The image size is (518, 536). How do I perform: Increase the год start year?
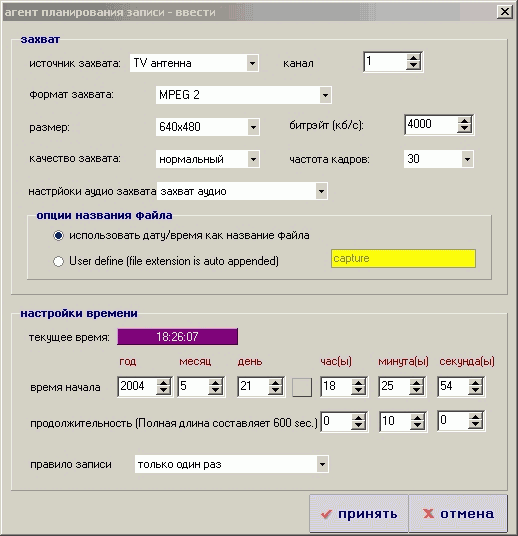point(163,383)
